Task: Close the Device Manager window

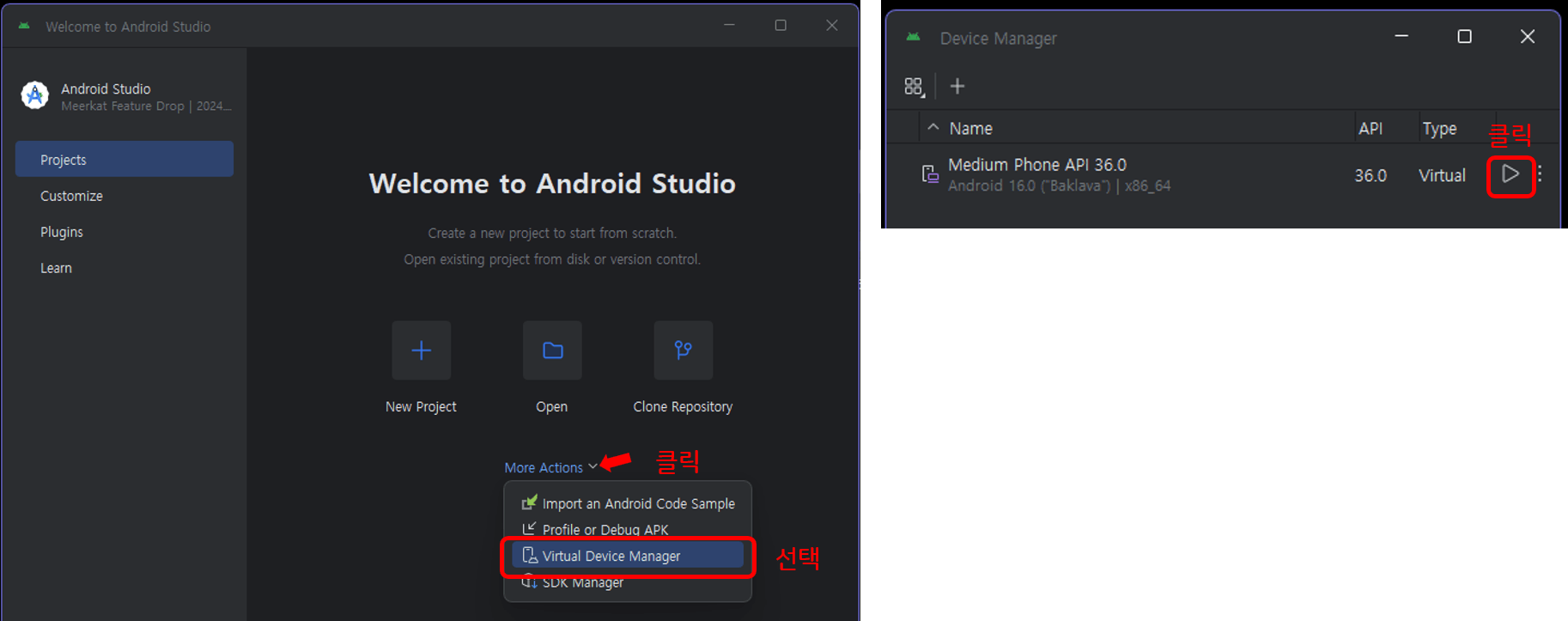Action: tap(1528, 36)
